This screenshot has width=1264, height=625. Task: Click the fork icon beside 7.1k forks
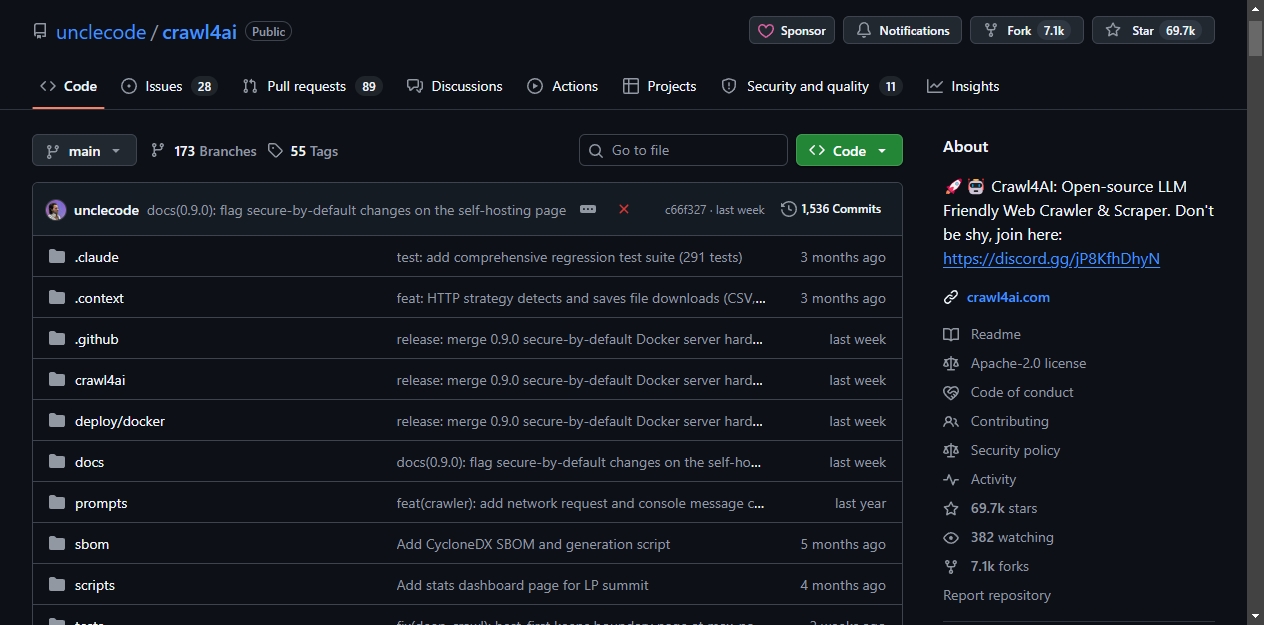[951, 566]
